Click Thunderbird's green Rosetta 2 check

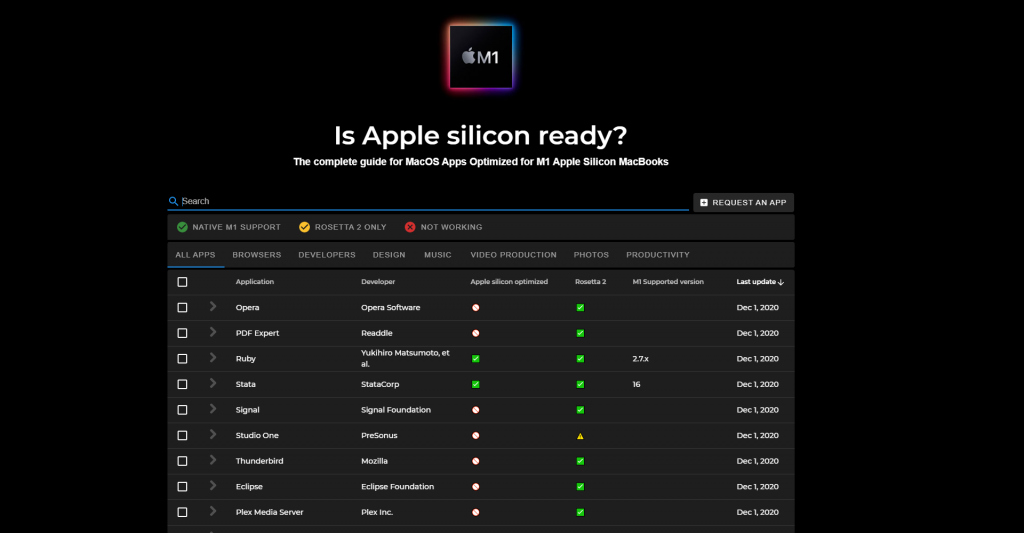click(x=580, y=461)
